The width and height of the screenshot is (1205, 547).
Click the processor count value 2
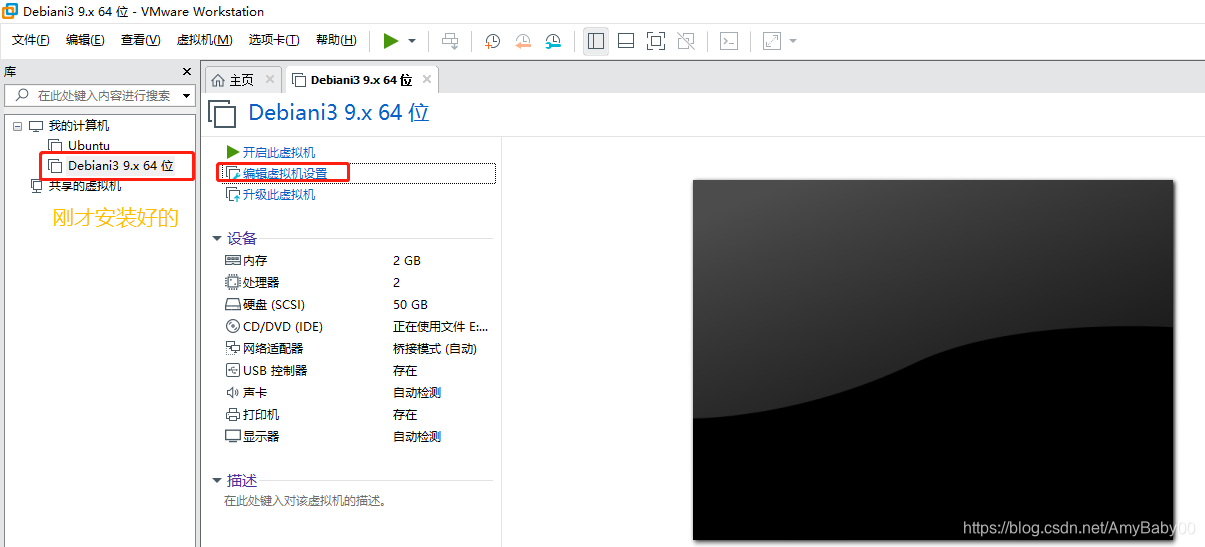pyautogui.click(x=397, y=283)
